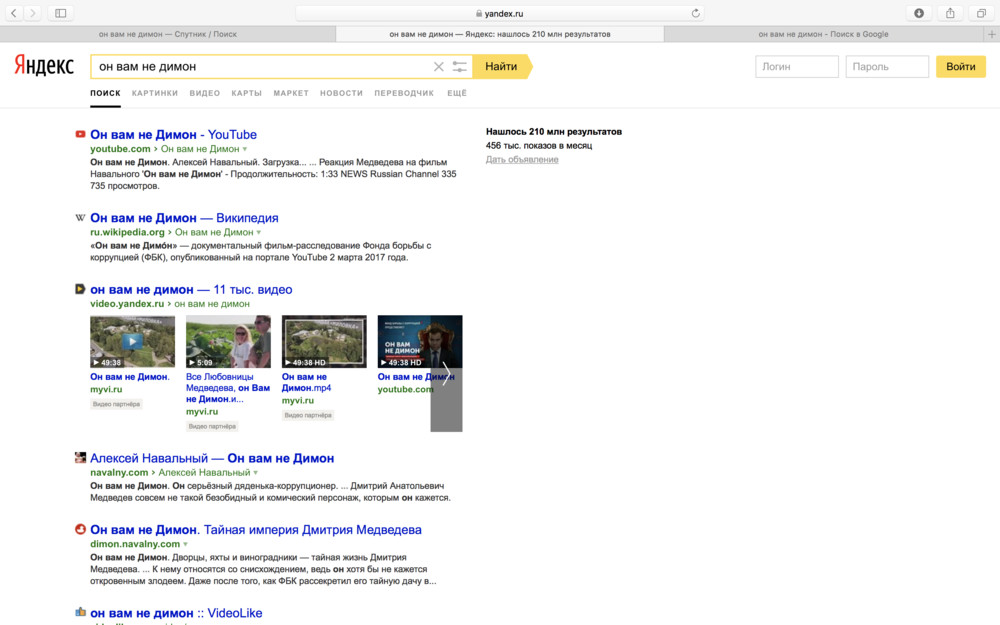
Task: Play the 5:09 Все Любовницы video thumbnail
Action: (x=228, y=341)
